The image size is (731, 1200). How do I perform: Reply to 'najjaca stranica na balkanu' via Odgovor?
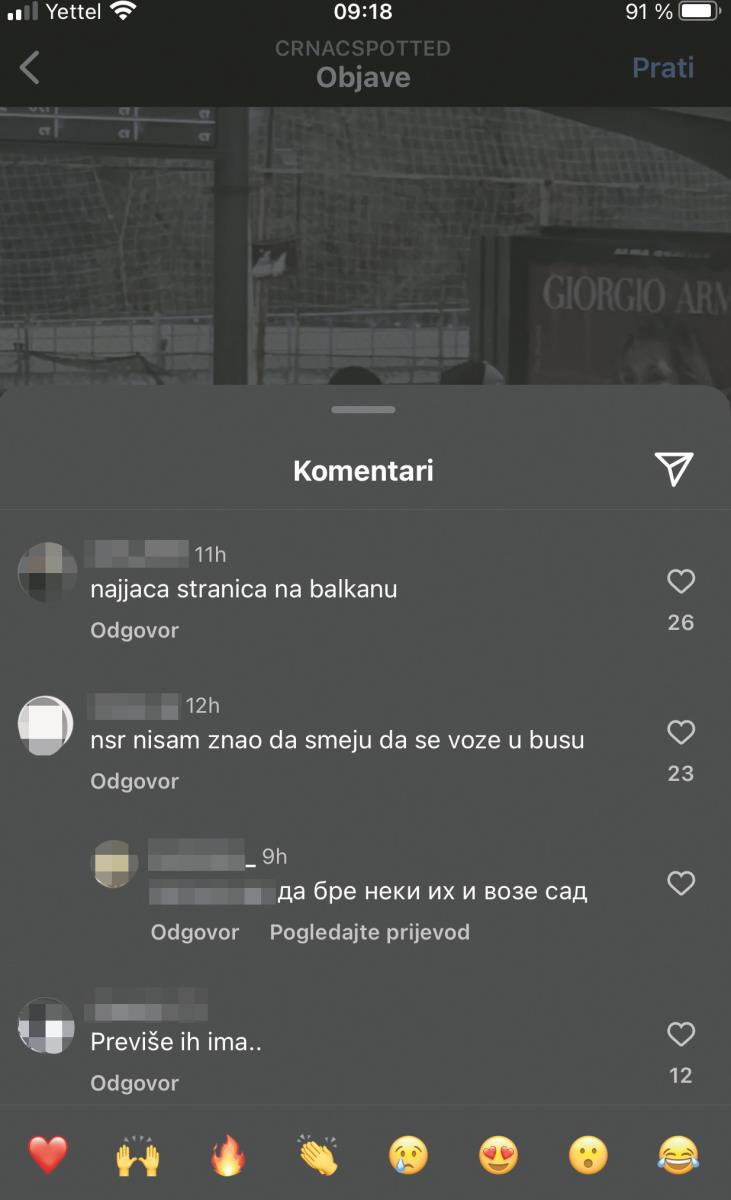click(135, 631)
